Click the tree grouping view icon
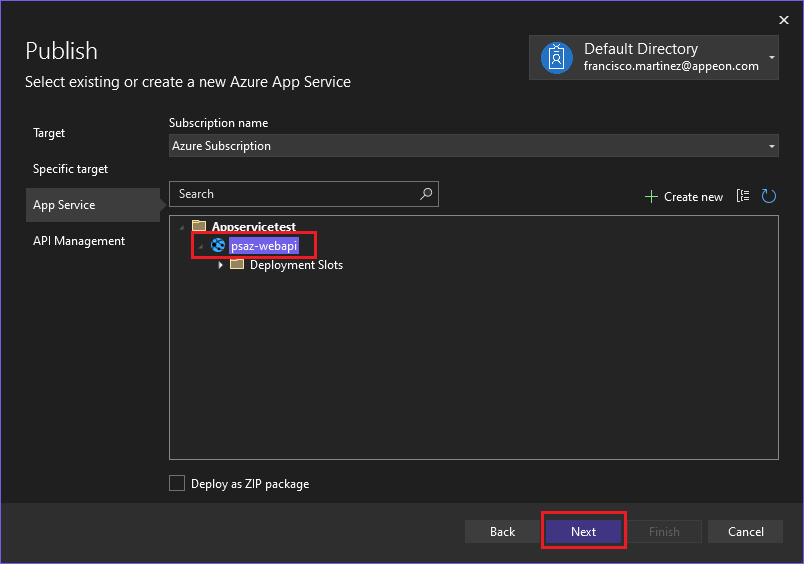 [x=743, y=196]
